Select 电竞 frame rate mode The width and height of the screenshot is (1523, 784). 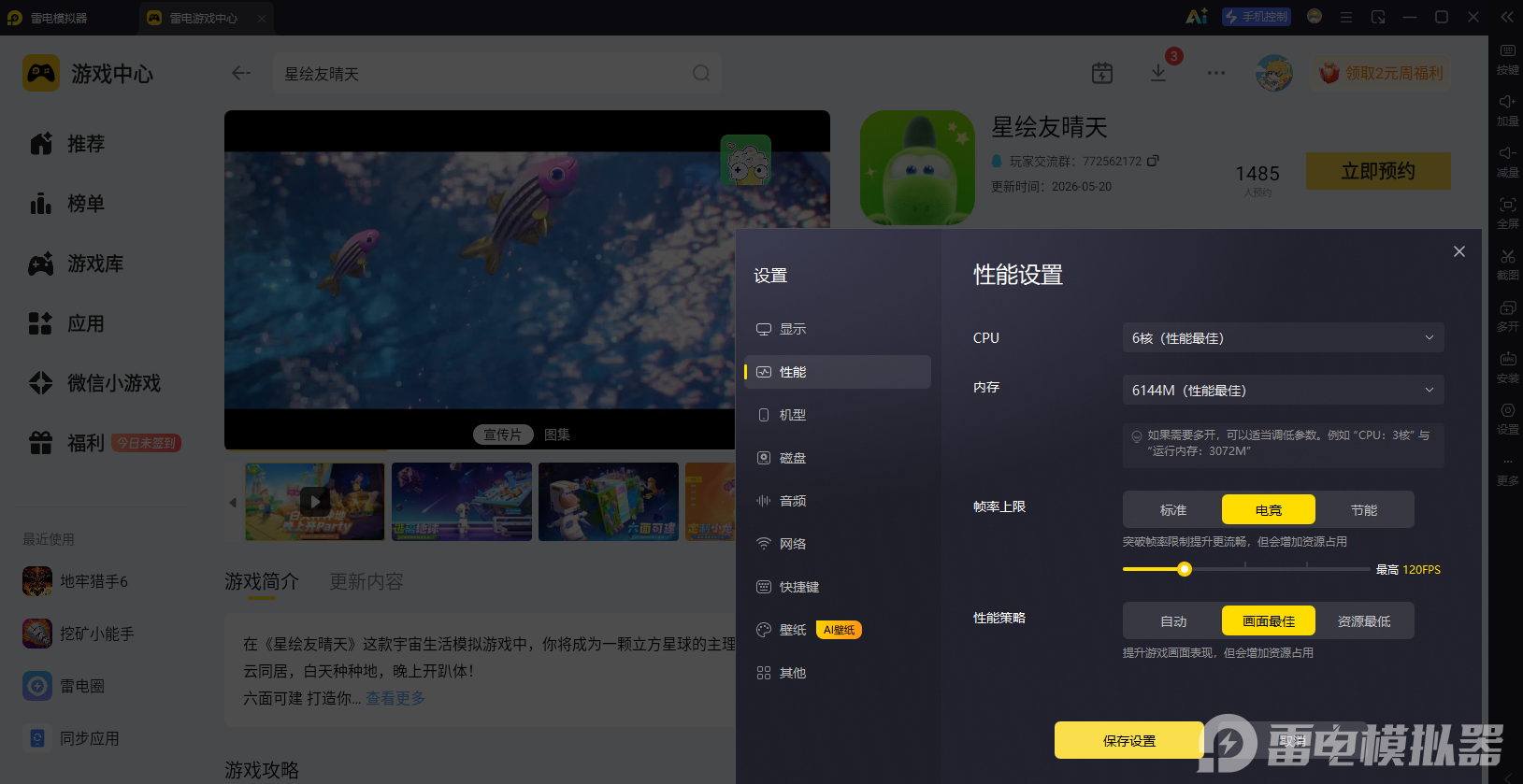coord(1269,509)
